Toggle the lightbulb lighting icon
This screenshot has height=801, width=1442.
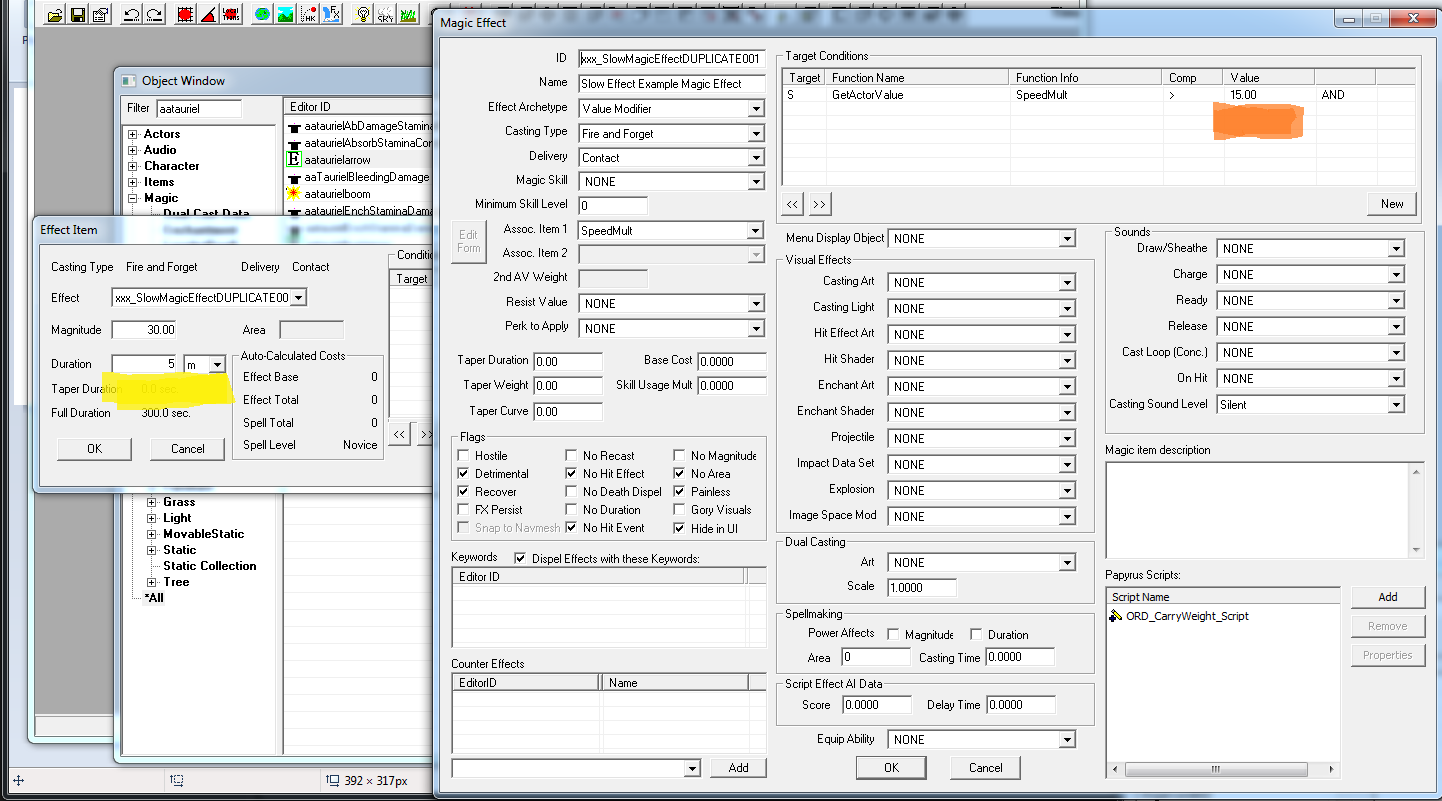362,14
